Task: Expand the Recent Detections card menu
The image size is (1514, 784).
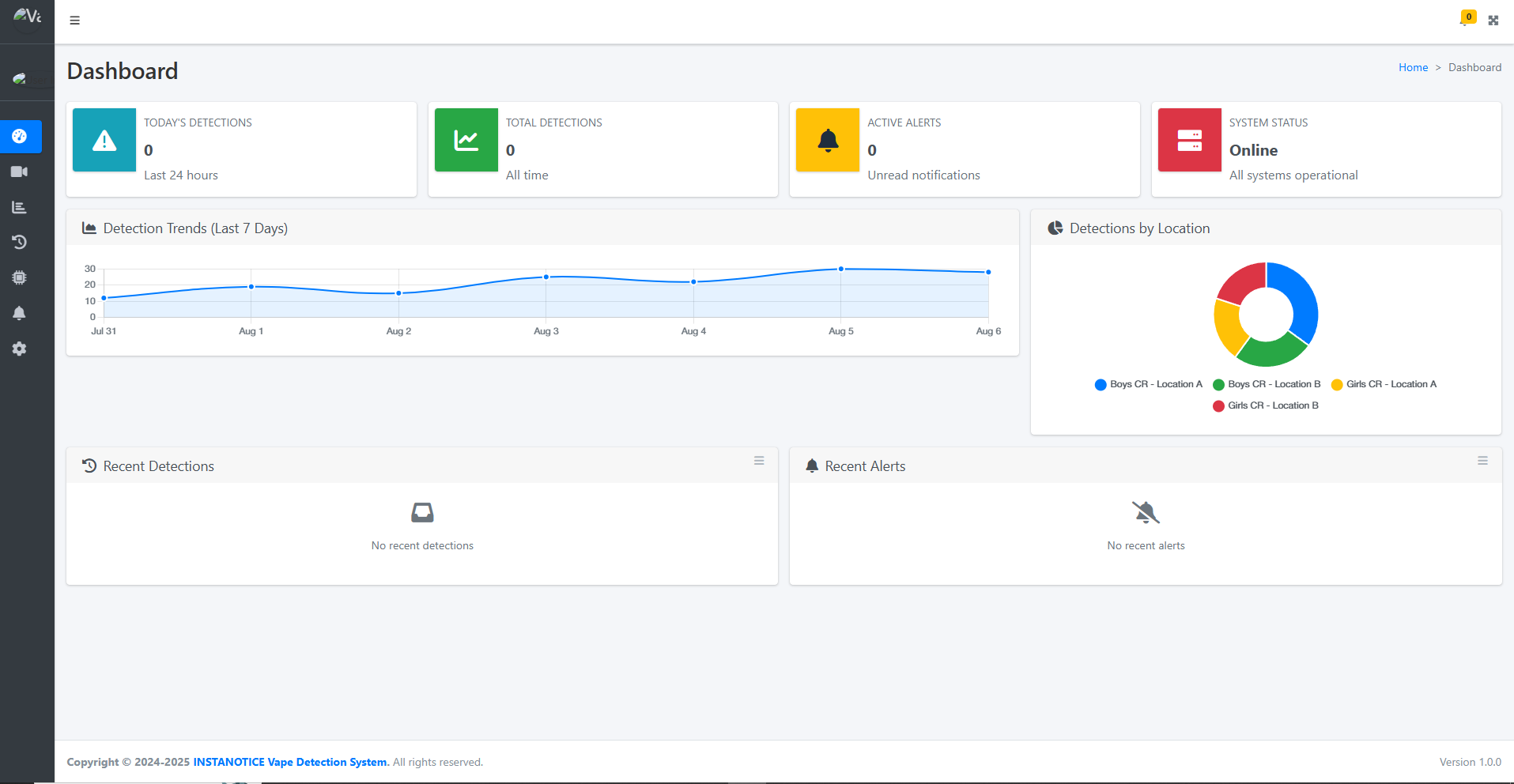Action: tap(759, 461)
